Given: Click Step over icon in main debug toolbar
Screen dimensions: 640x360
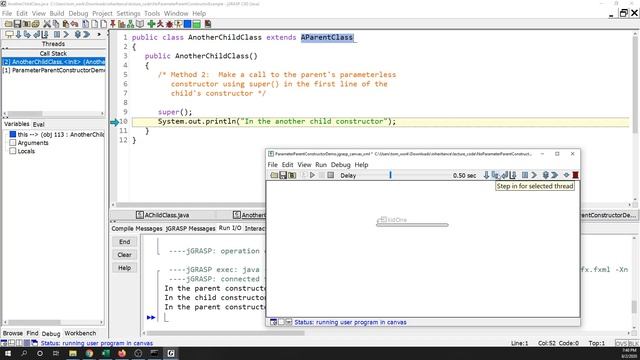Looking at the screenshot, I should point(18,35).
